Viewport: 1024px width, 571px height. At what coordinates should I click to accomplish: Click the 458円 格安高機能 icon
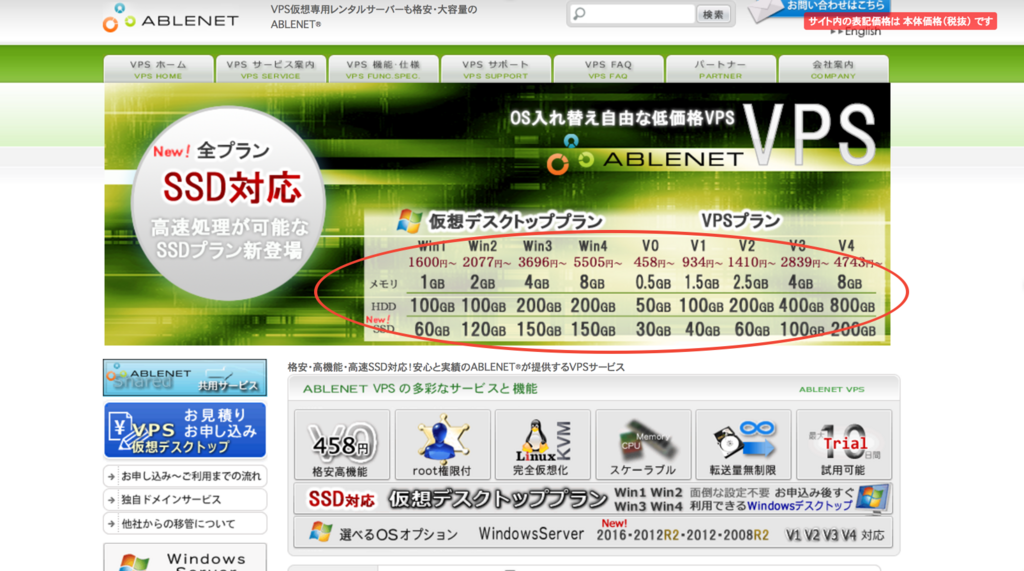[x=342, y=445]
